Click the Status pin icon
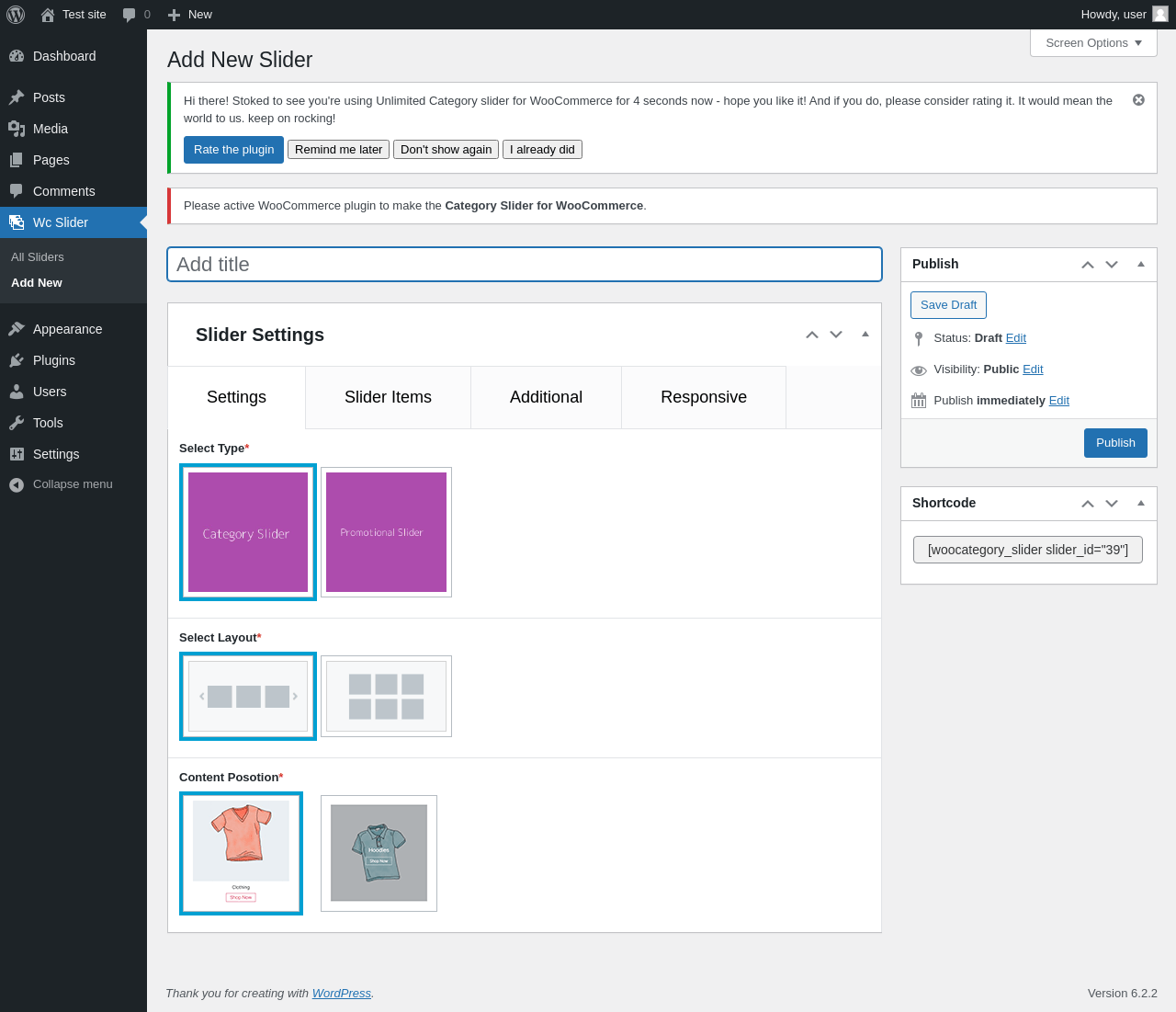This screenshot has width=1176, height=1012. tap(919, 338)
